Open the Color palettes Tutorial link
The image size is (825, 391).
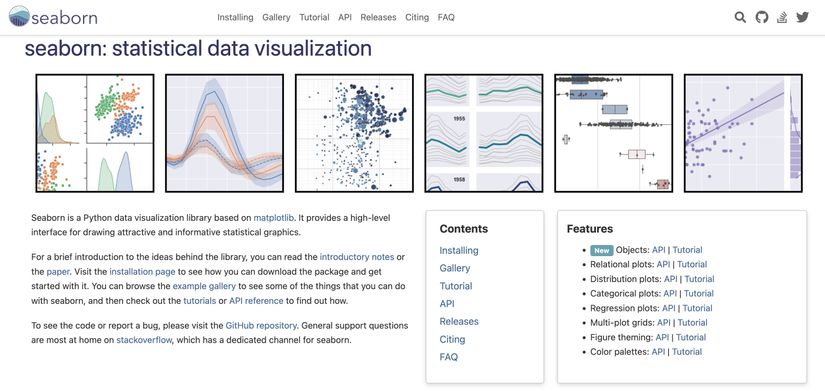point(687,352)
